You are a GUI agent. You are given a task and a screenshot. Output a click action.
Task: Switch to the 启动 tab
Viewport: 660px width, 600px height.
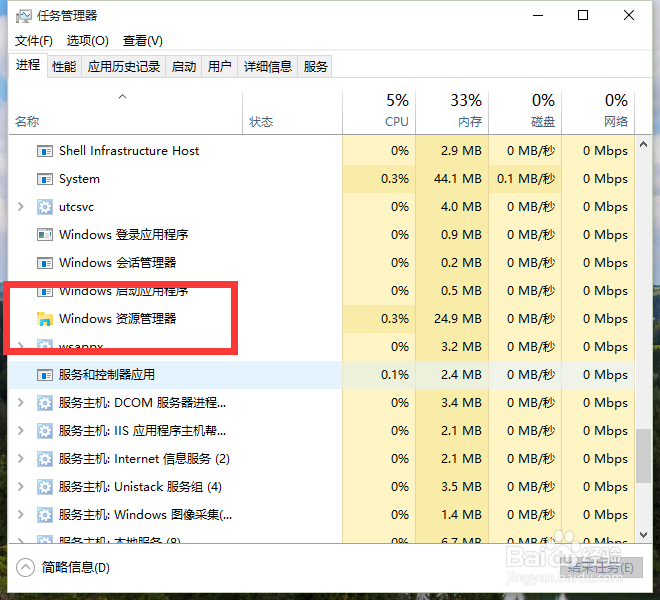(x=184, y=67)
